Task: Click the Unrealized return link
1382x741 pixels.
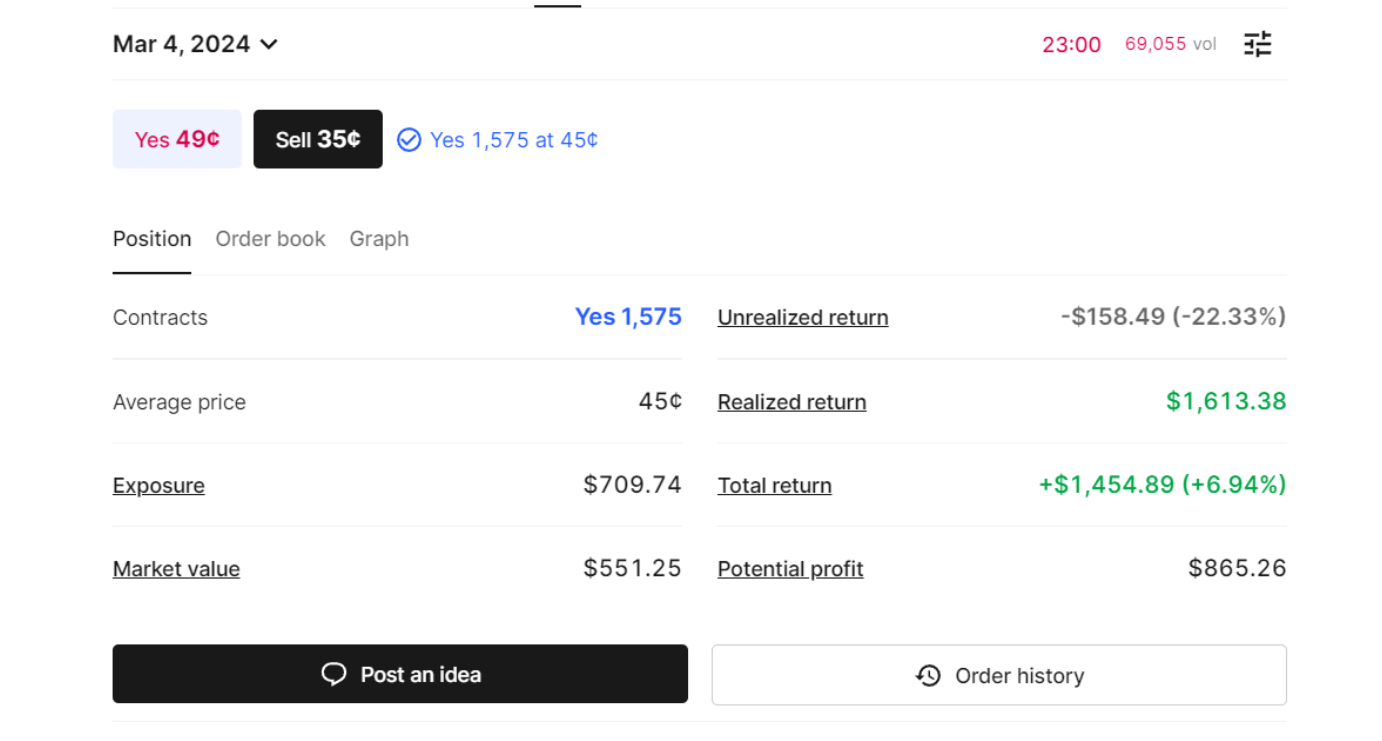Action: click(803, 318)
